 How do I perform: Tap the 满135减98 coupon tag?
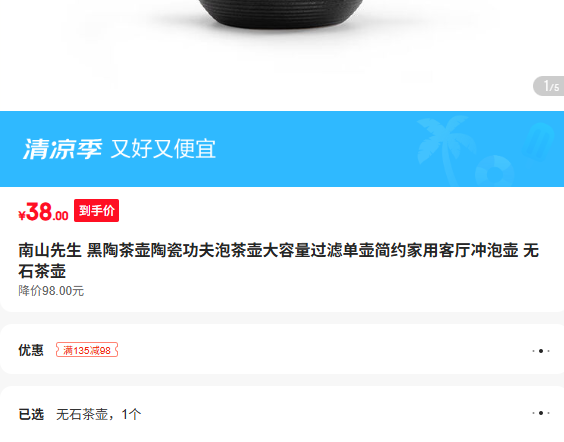(x=87, y=350)
